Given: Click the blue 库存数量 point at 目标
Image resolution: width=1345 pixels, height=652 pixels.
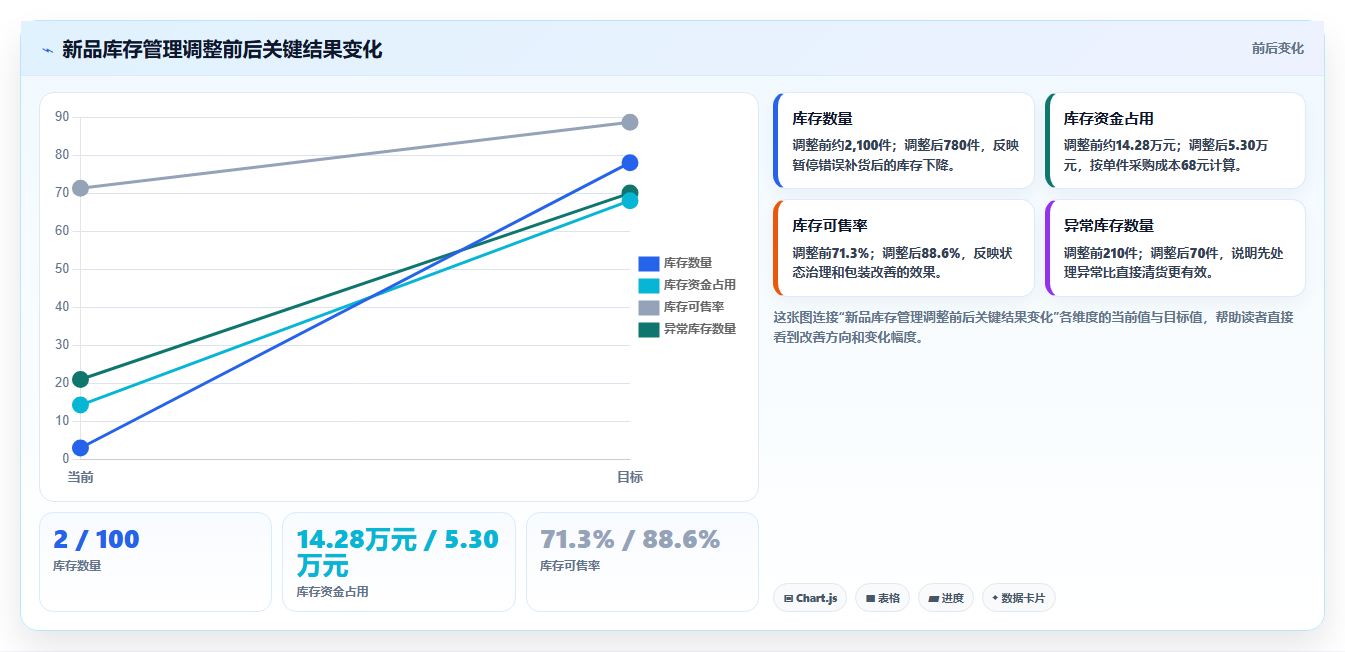Looking at the screenshot, I should (630, 163).
